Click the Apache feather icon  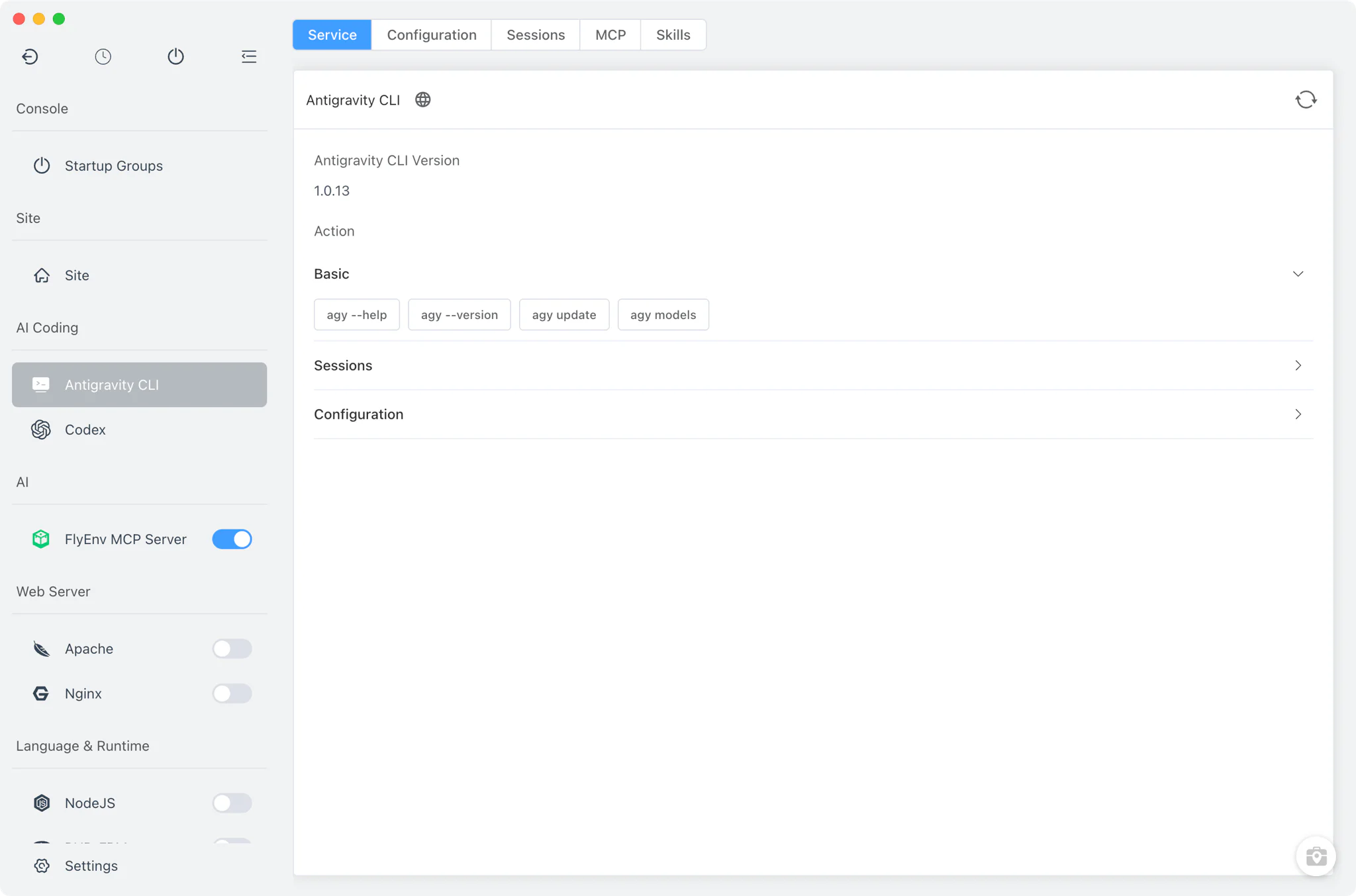pyautogui.click(x=41, y=649)
